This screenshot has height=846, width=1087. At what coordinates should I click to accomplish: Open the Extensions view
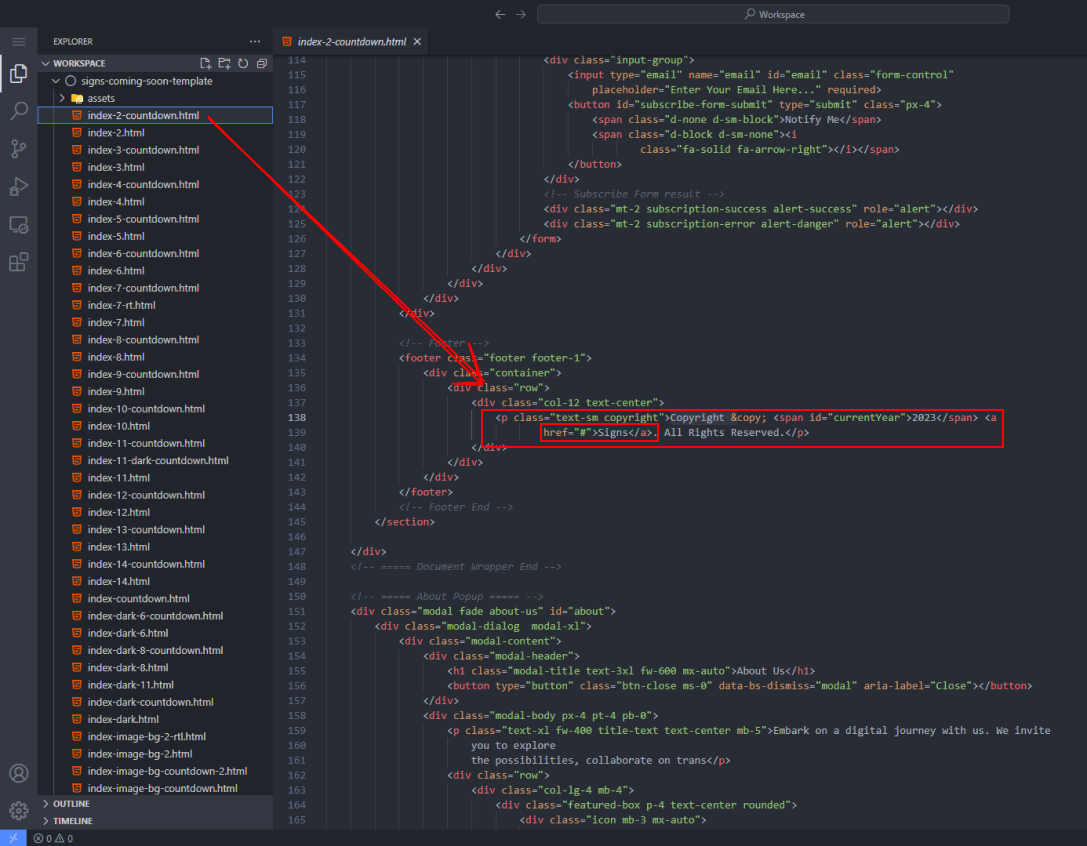(x=18, y=263)
